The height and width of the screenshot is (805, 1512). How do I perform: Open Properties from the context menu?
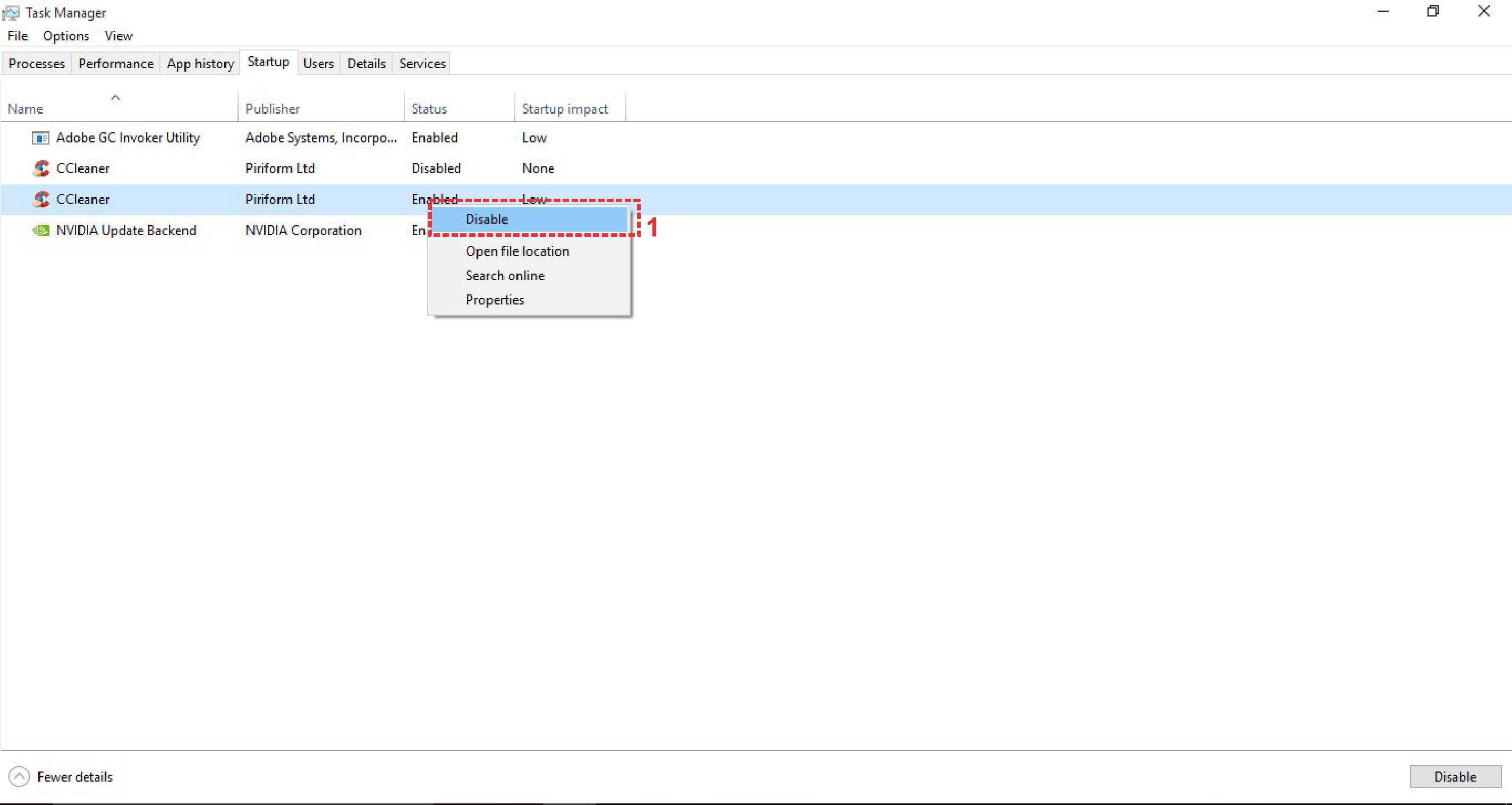[x=494, y=300]
